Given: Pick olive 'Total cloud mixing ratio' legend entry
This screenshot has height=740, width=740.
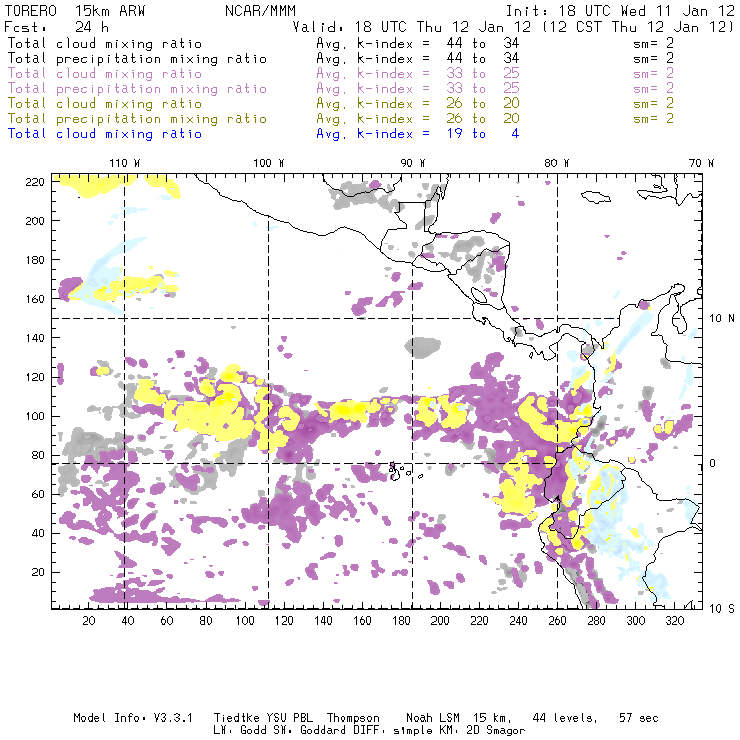Looking at the screenshot, I should (x=105, y=103).
